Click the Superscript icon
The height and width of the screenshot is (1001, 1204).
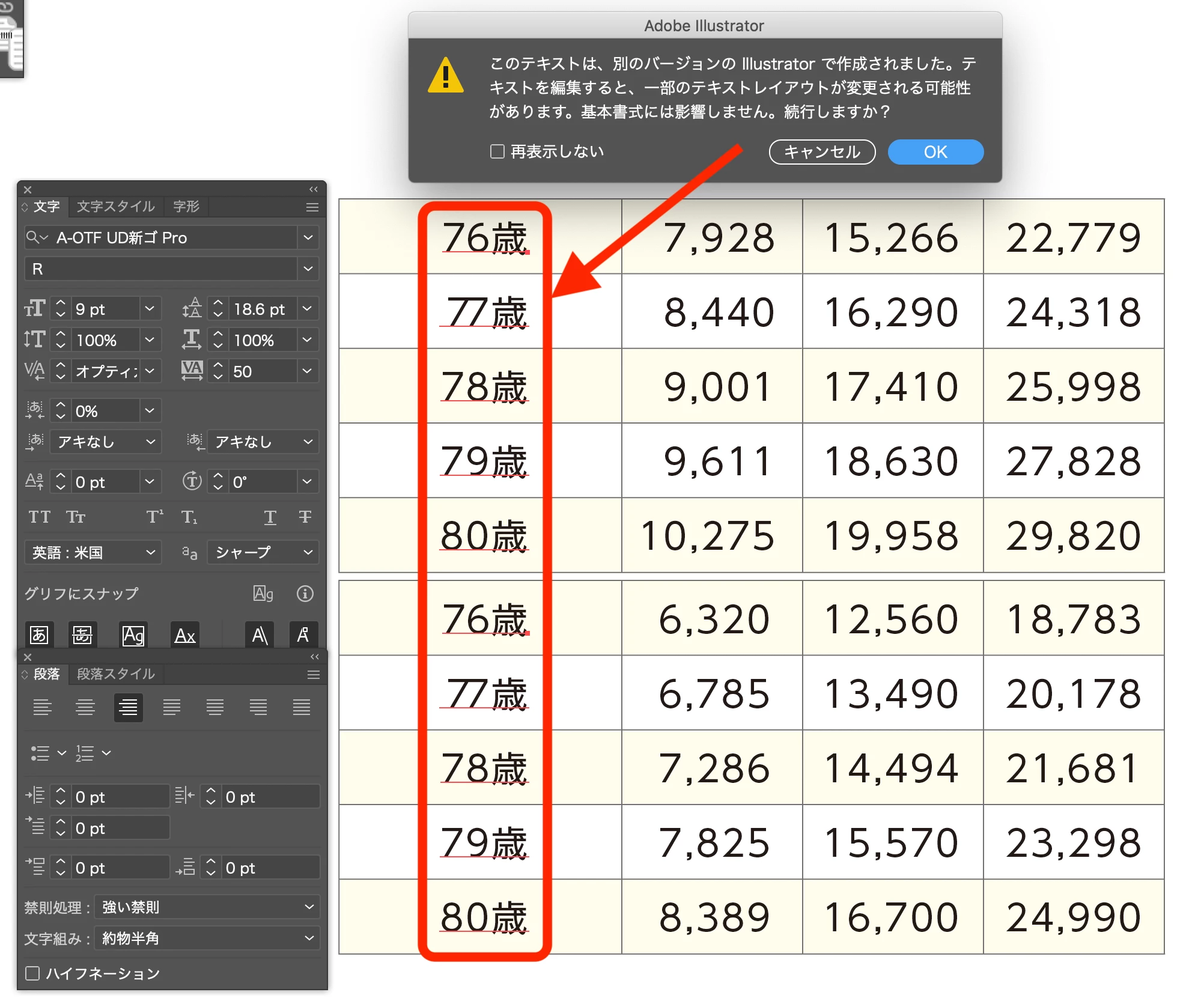154,517
